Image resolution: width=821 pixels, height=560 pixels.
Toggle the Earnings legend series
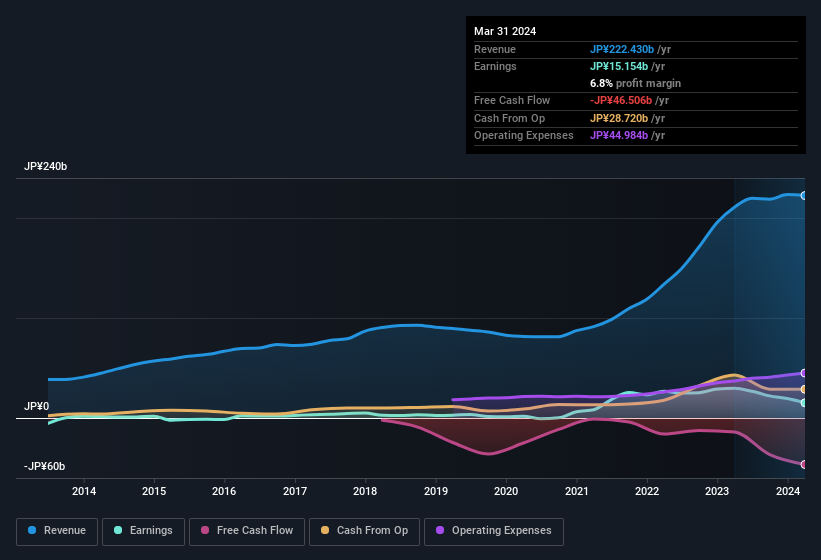coord(143,531)
